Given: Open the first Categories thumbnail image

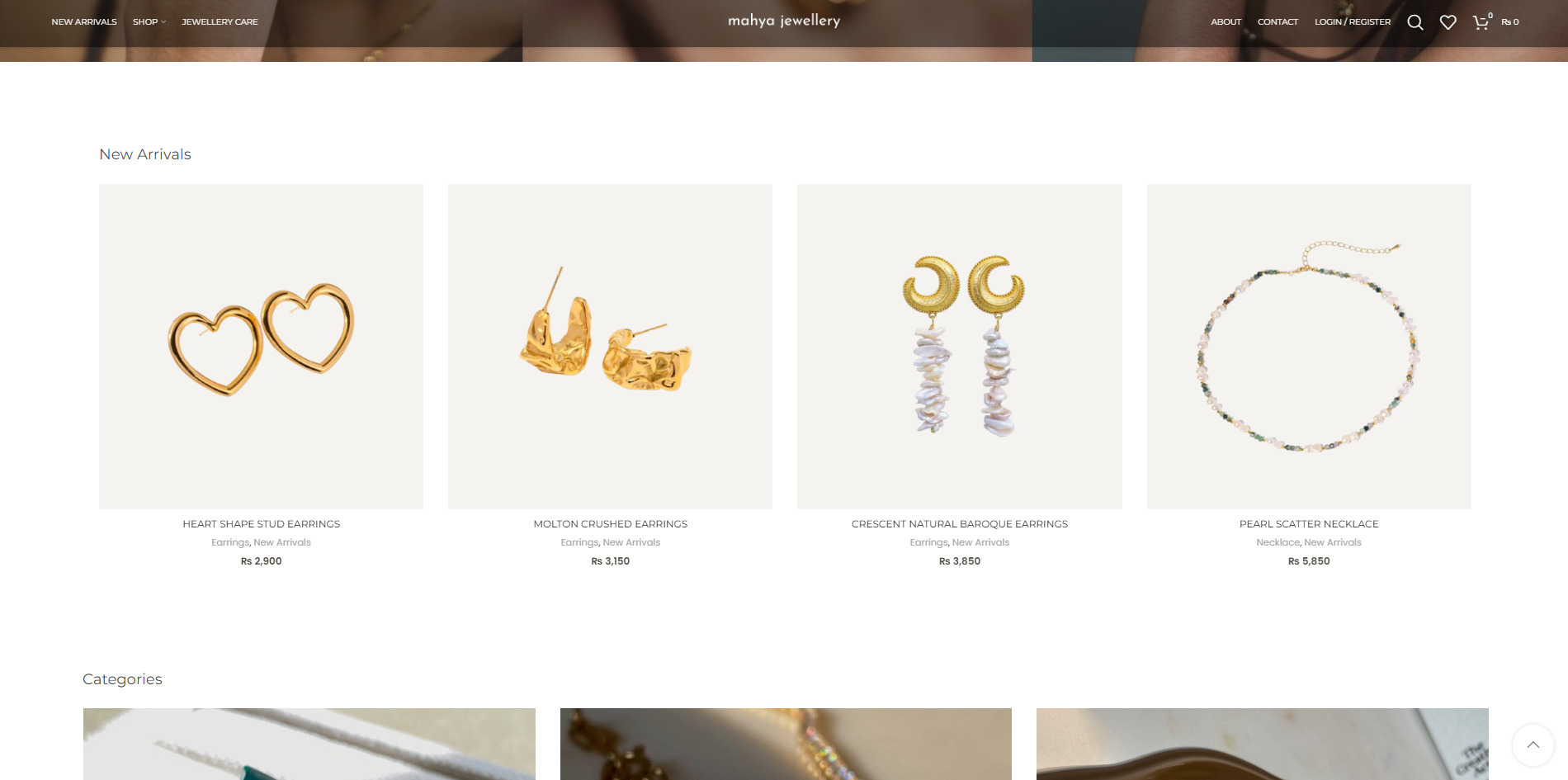Looking at the screenshot, I should coord(309,744).
